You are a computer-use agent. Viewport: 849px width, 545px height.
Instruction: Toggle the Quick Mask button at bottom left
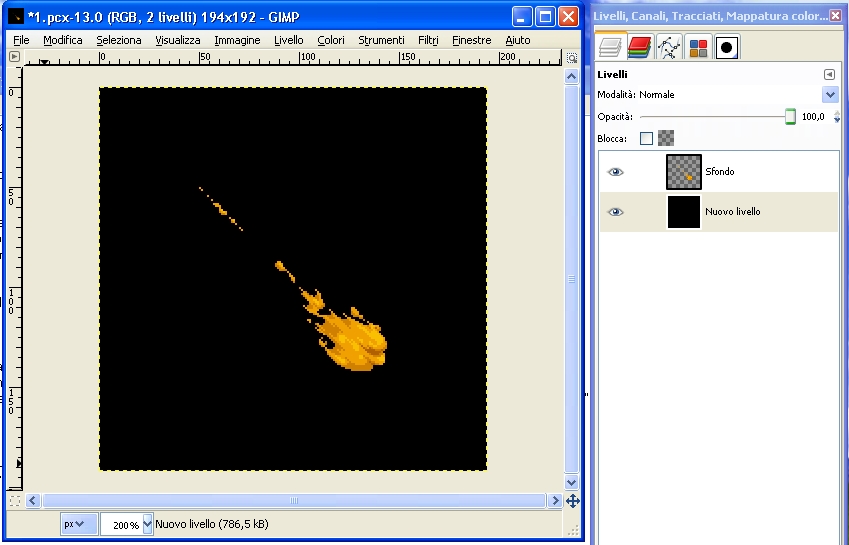click(15, 501)
